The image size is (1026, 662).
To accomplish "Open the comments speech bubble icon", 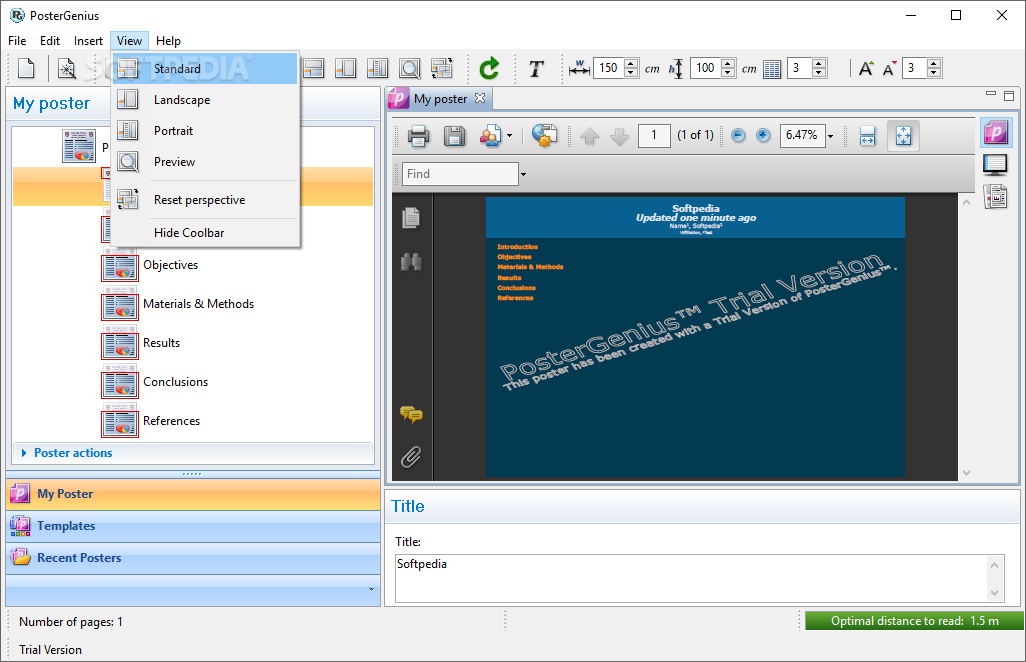I will (x=411, y=414).
